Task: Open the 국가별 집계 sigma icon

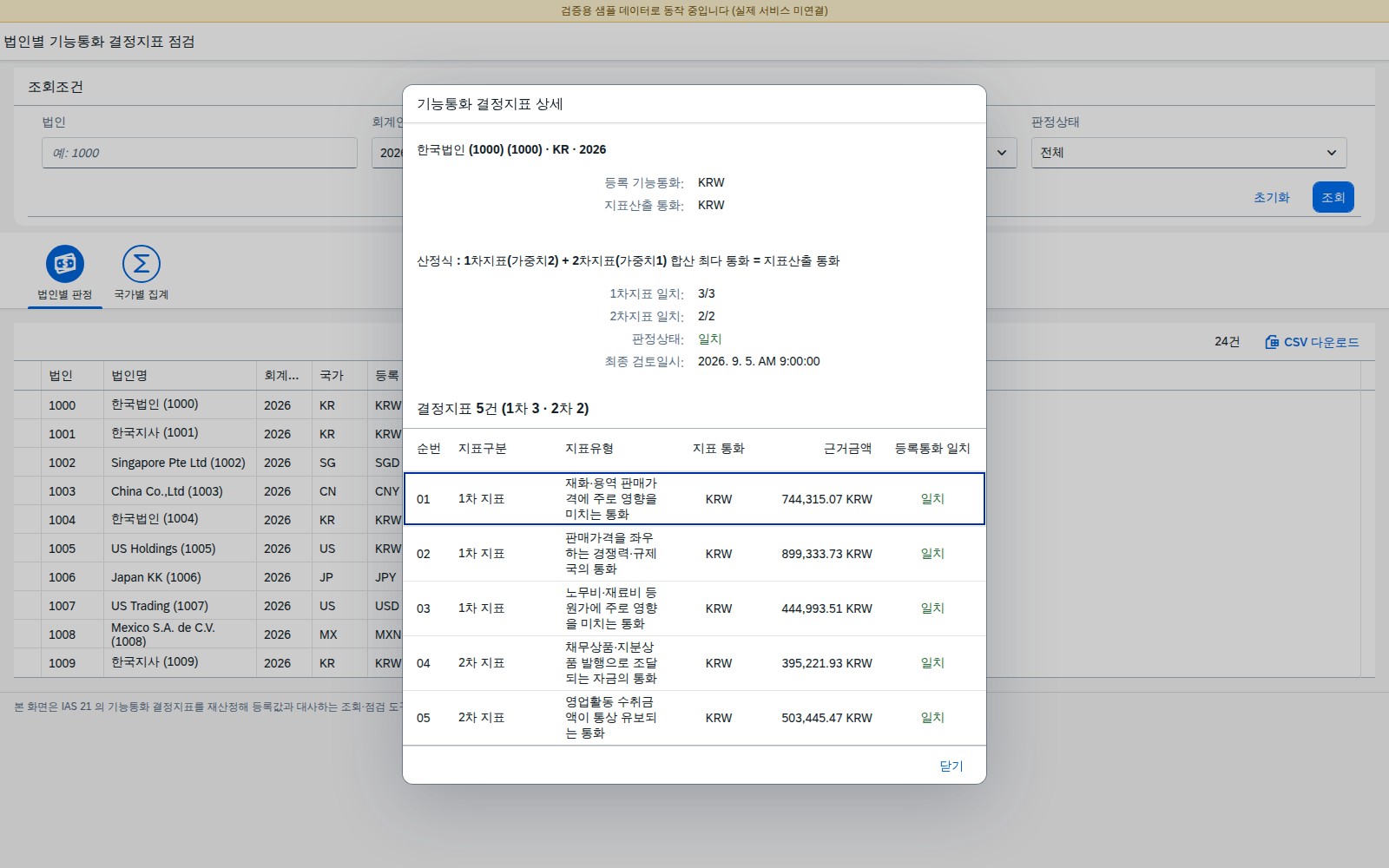Action: point(142,264)
